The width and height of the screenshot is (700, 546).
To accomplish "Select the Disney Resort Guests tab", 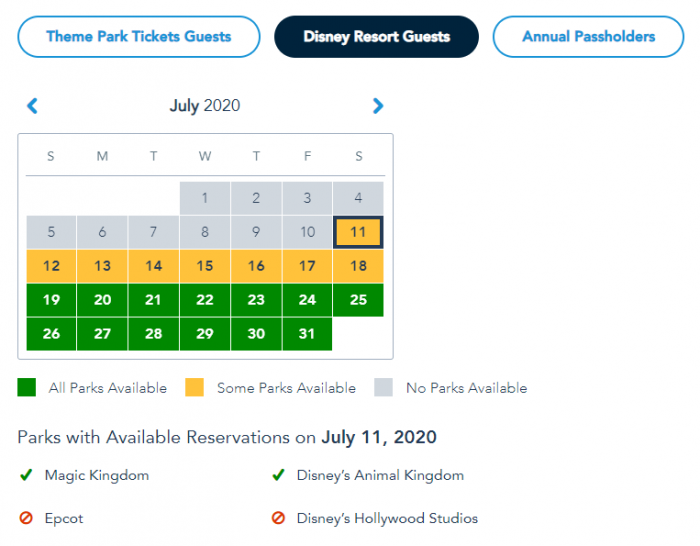I will click(376, 37).
